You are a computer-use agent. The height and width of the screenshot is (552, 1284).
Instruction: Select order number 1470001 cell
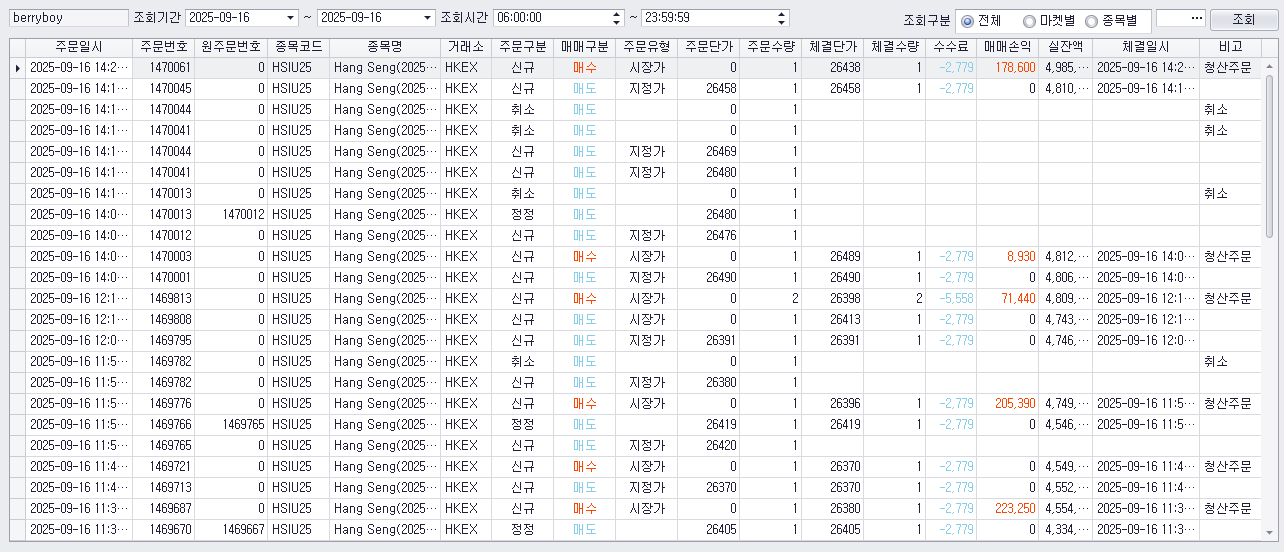pos(164,277)
